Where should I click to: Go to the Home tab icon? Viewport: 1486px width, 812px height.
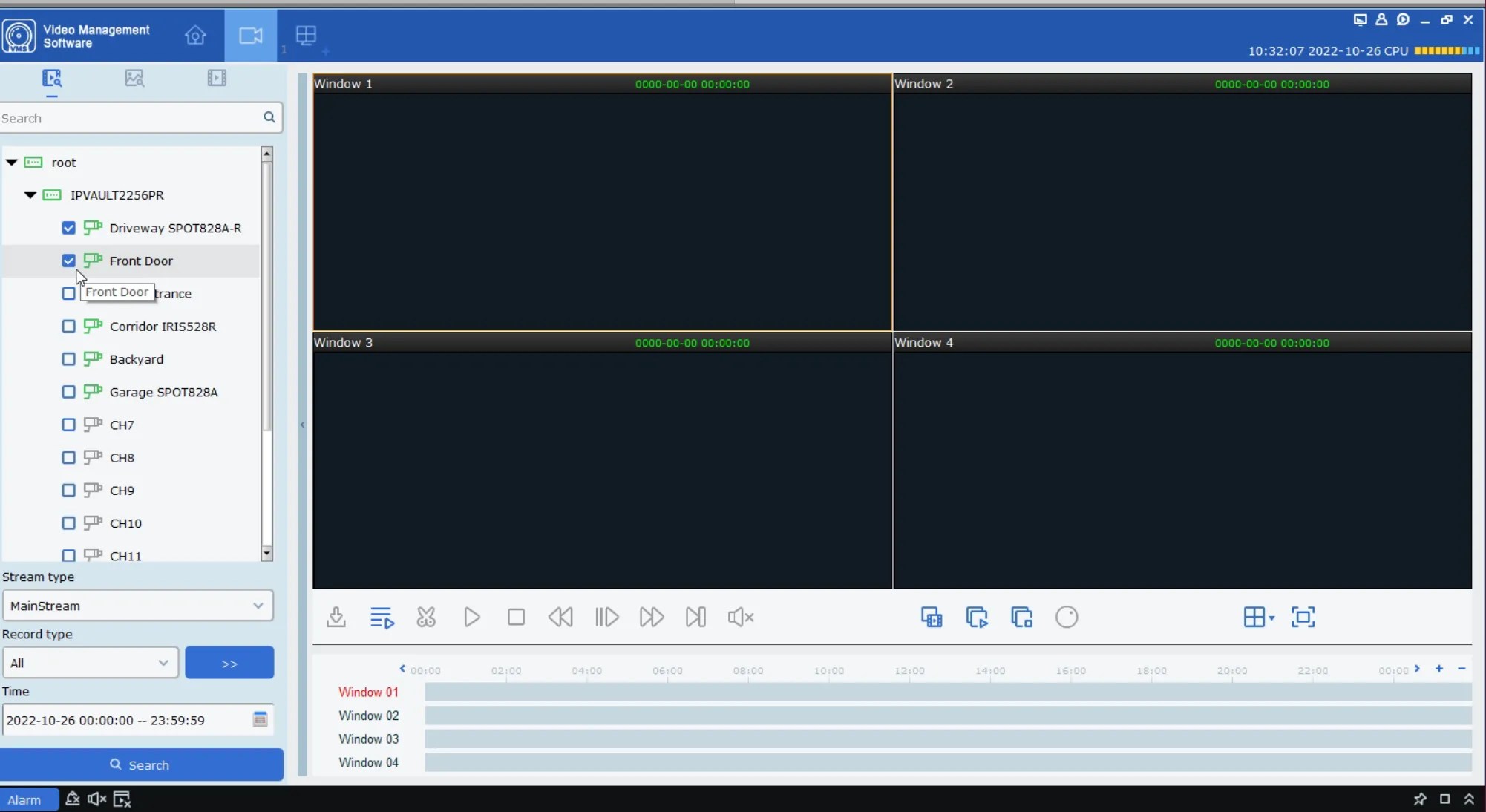click(x=195, y=36)
